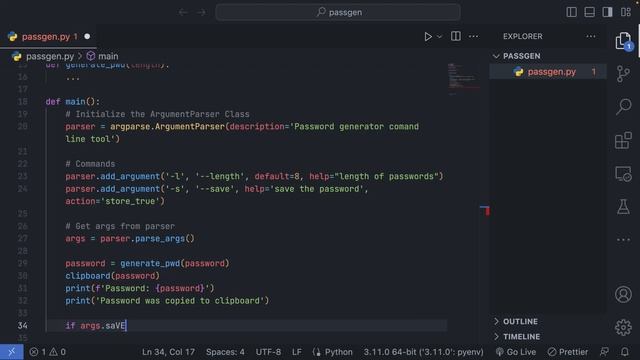
Task: Click Ln 34, Col 17 cursor position
Action: click(168, 352)
